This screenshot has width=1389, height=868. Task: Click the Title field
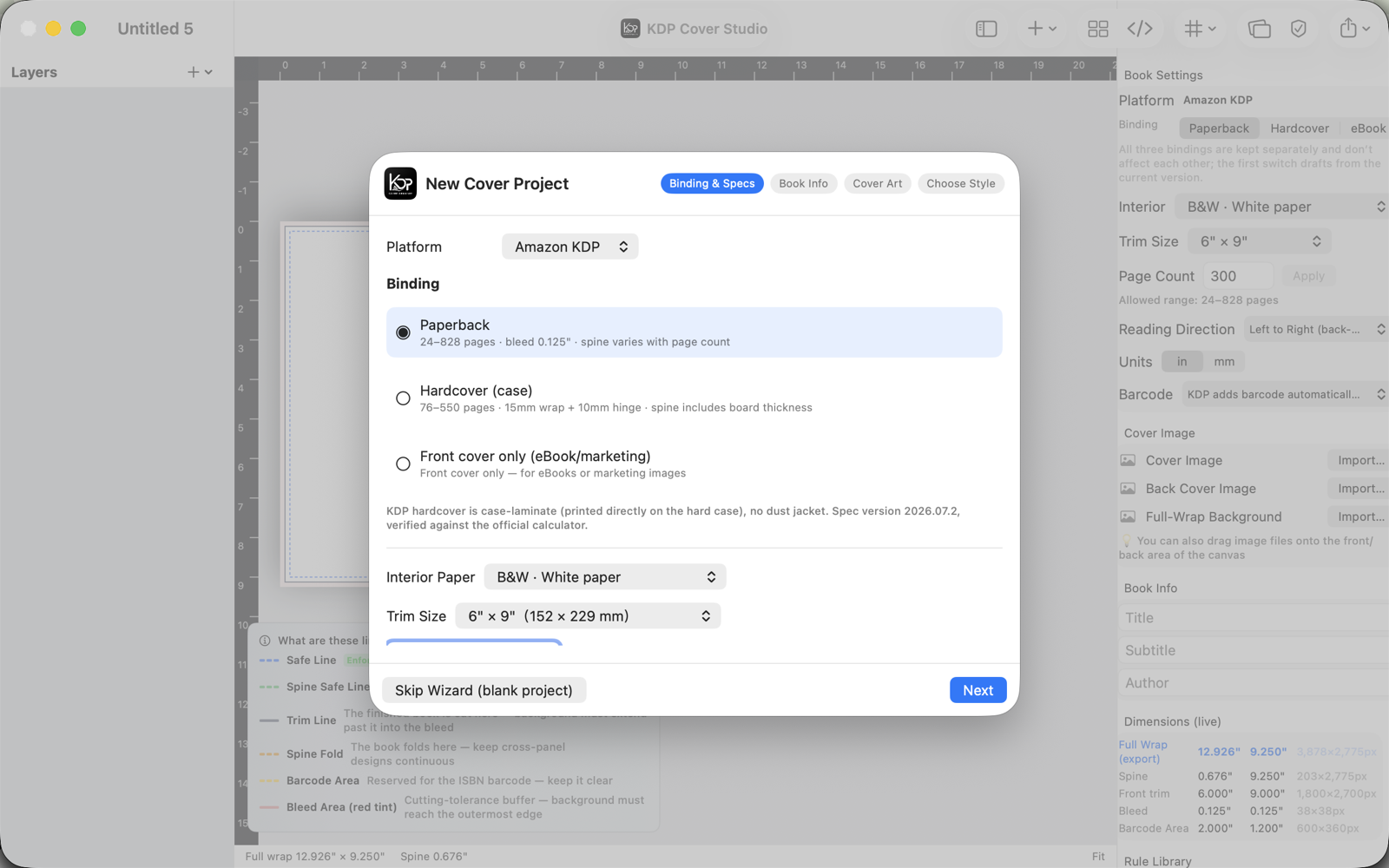pos(1254,618)
